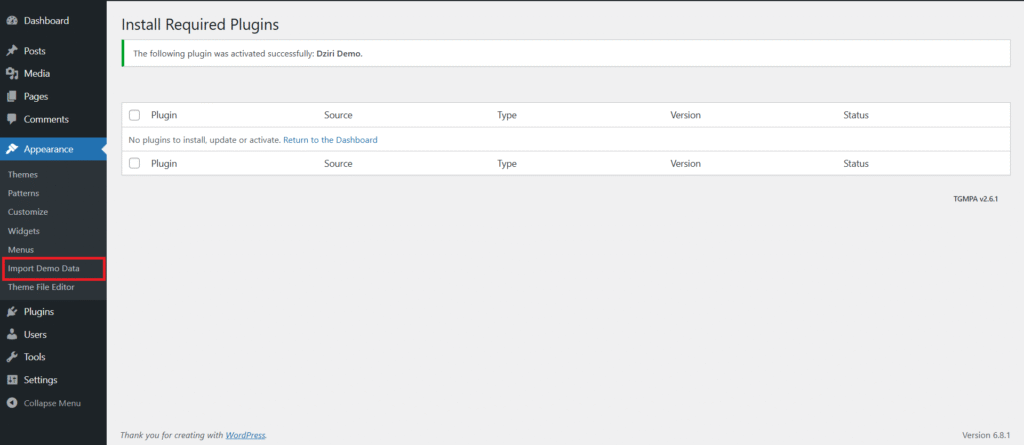Tick the select-all checkbox in table header
1024x445 pixels.
135,115
